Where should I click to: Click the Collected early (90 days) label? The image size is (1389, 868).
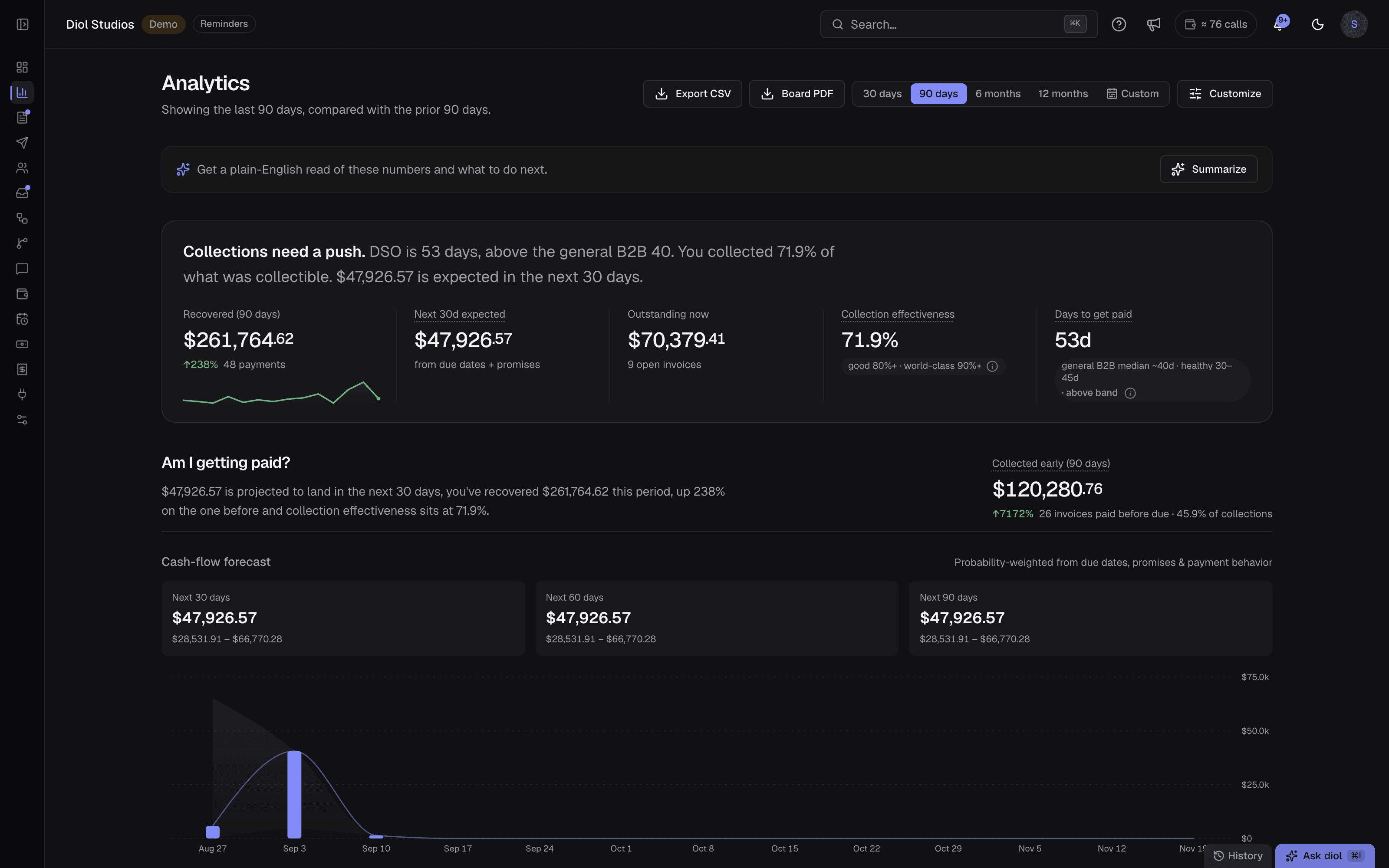1051,464
